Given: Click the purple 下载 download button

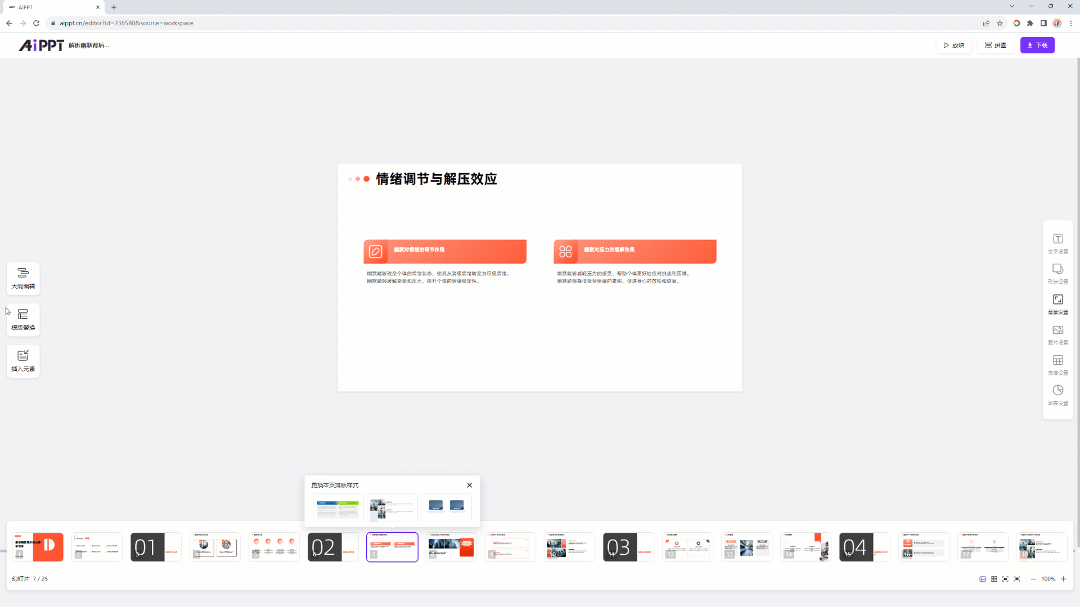Looking at the screenshot, I should coord(1037,45).
